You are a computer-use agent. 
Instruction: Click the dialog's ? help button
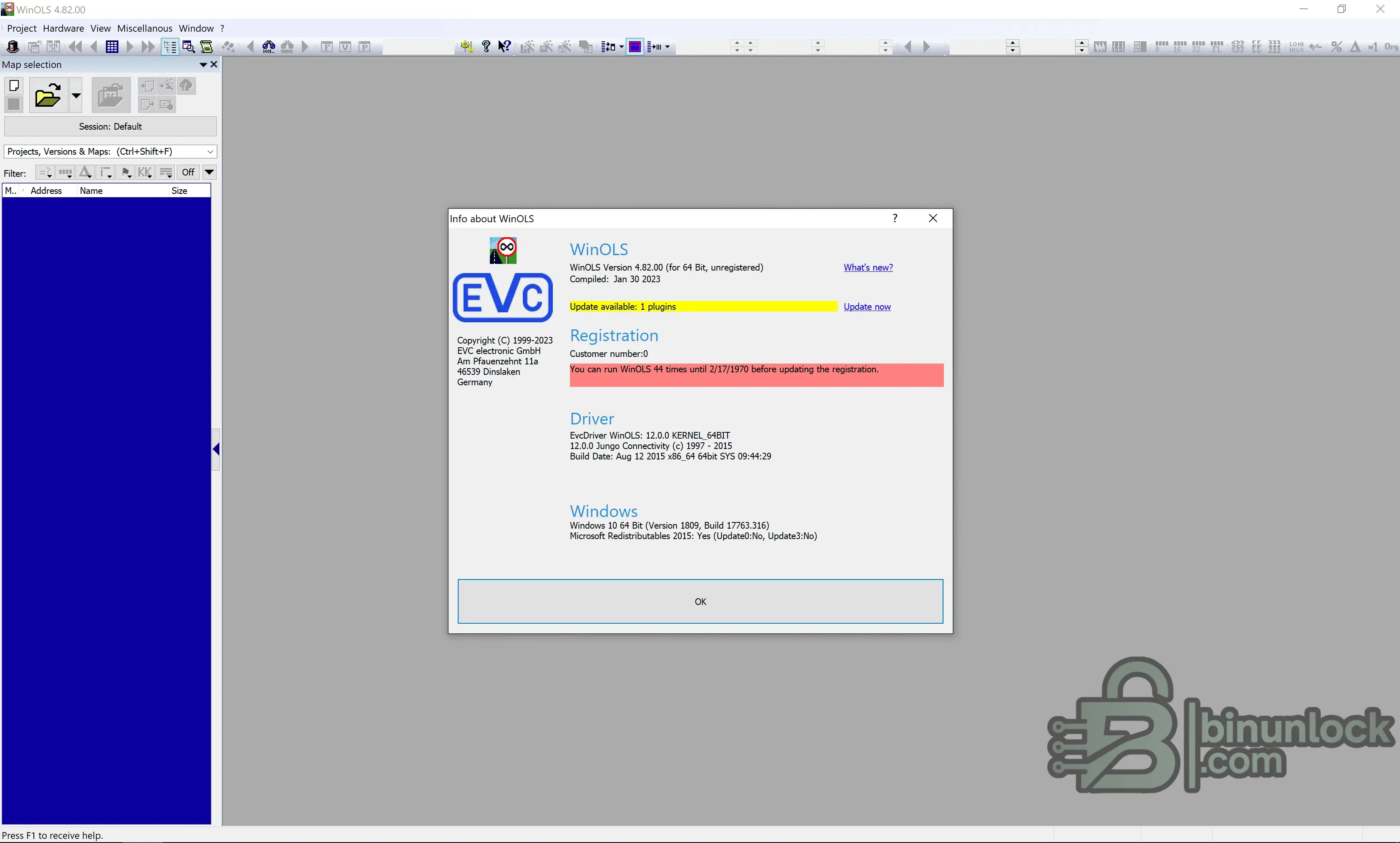pyautogui.click(x=895, y=219)
